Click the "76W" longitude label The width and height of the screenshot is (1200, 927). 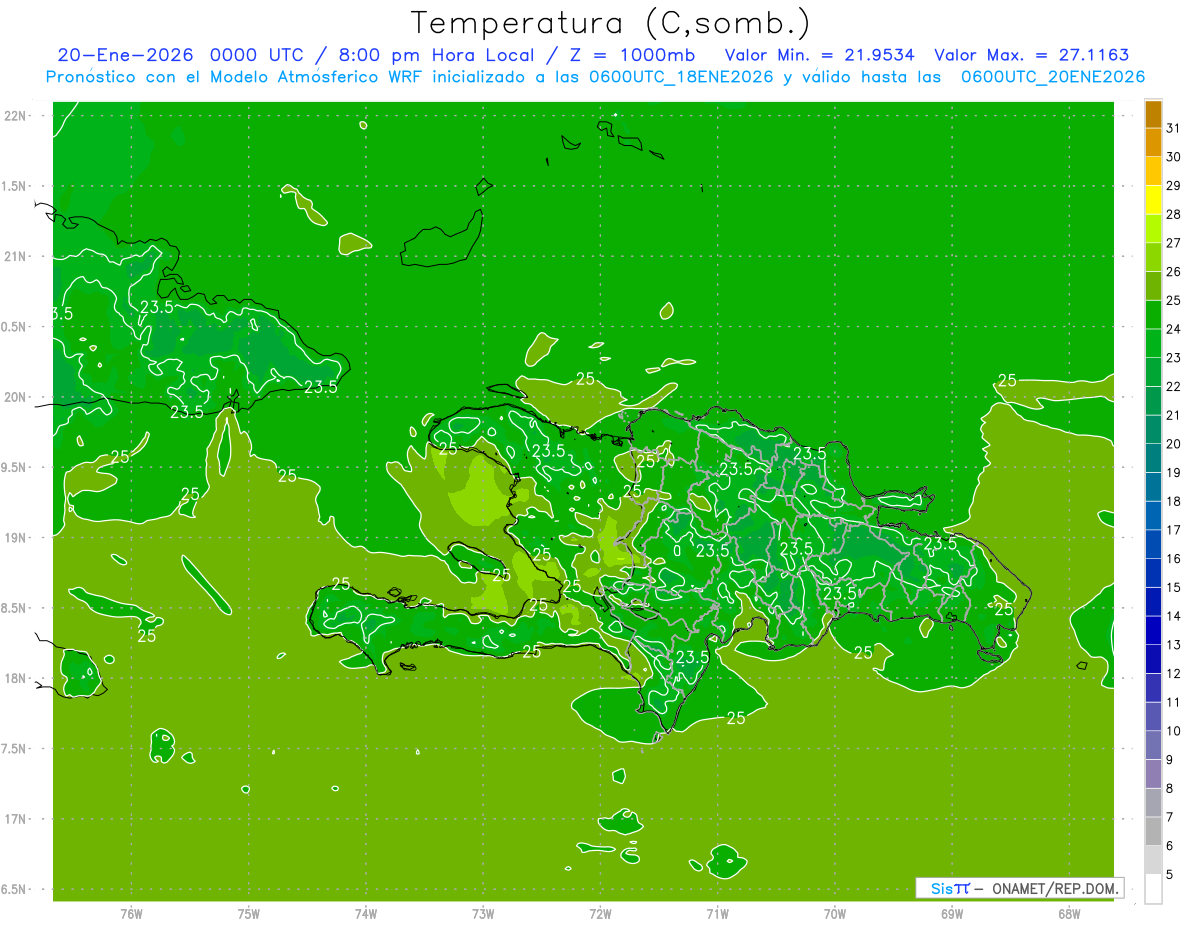(x=131, y=914)
